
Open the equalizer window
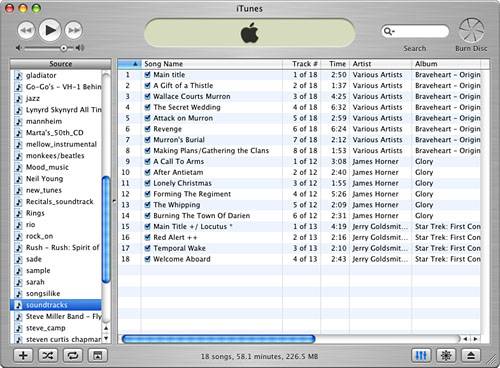421,355
